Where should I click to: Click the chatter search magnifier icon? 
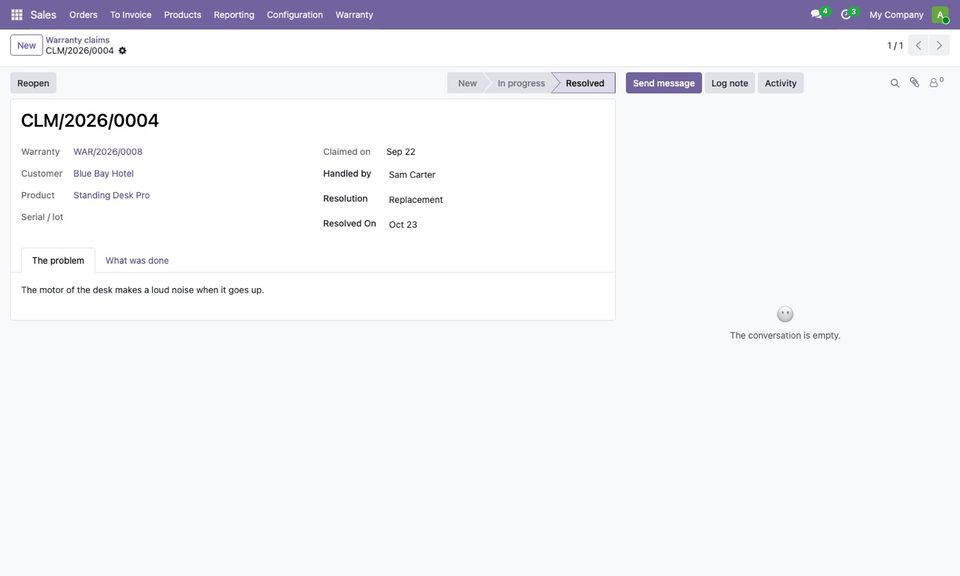coord(894,83)
